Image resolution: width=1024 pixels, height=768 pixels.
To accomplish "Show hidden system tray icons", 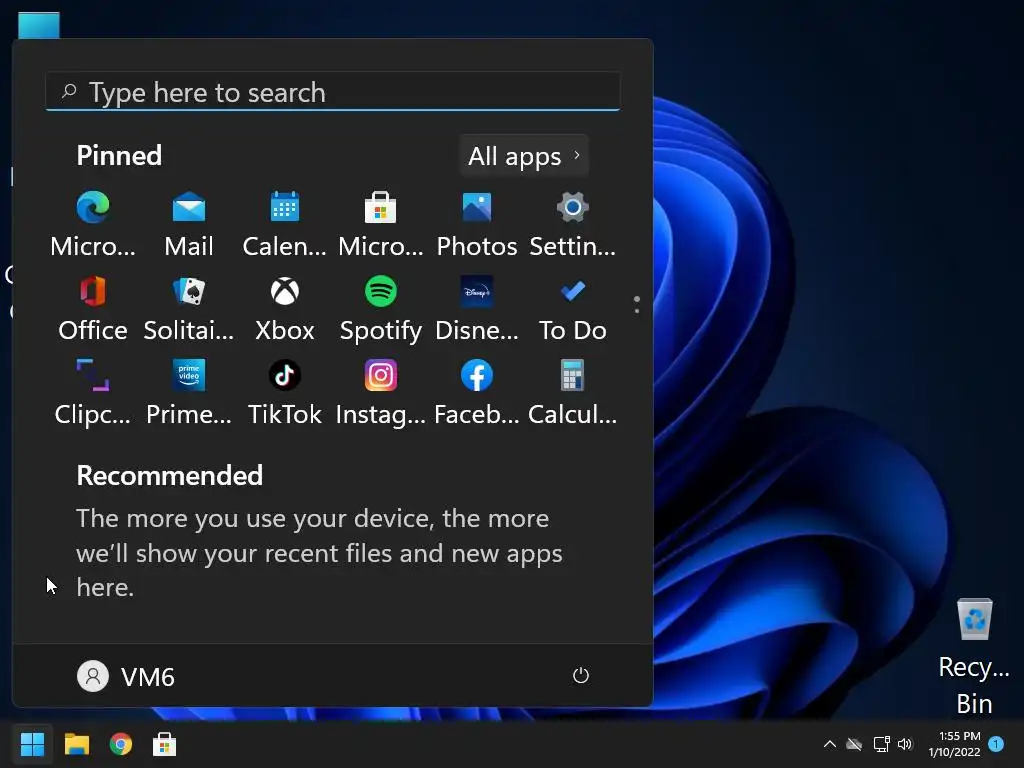I will coord(830,744).
